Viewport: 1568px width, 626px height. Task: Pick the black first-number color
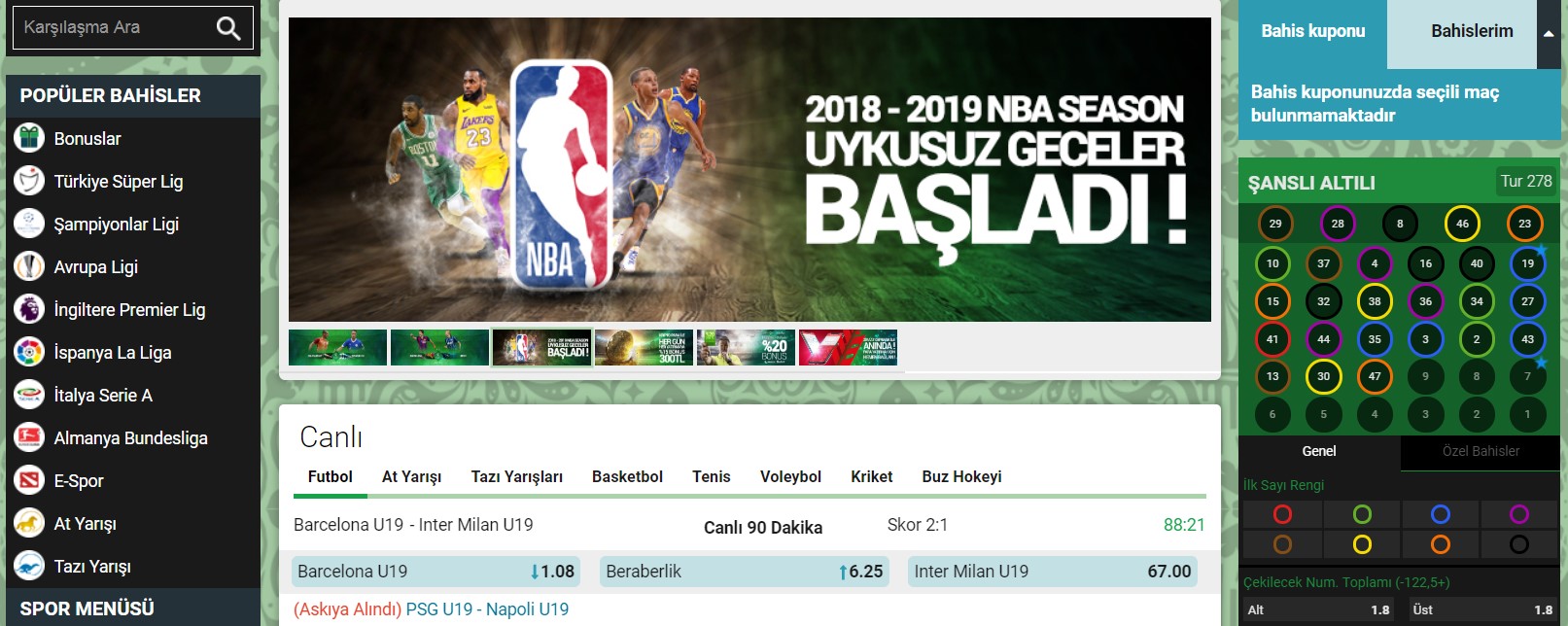1519,544
